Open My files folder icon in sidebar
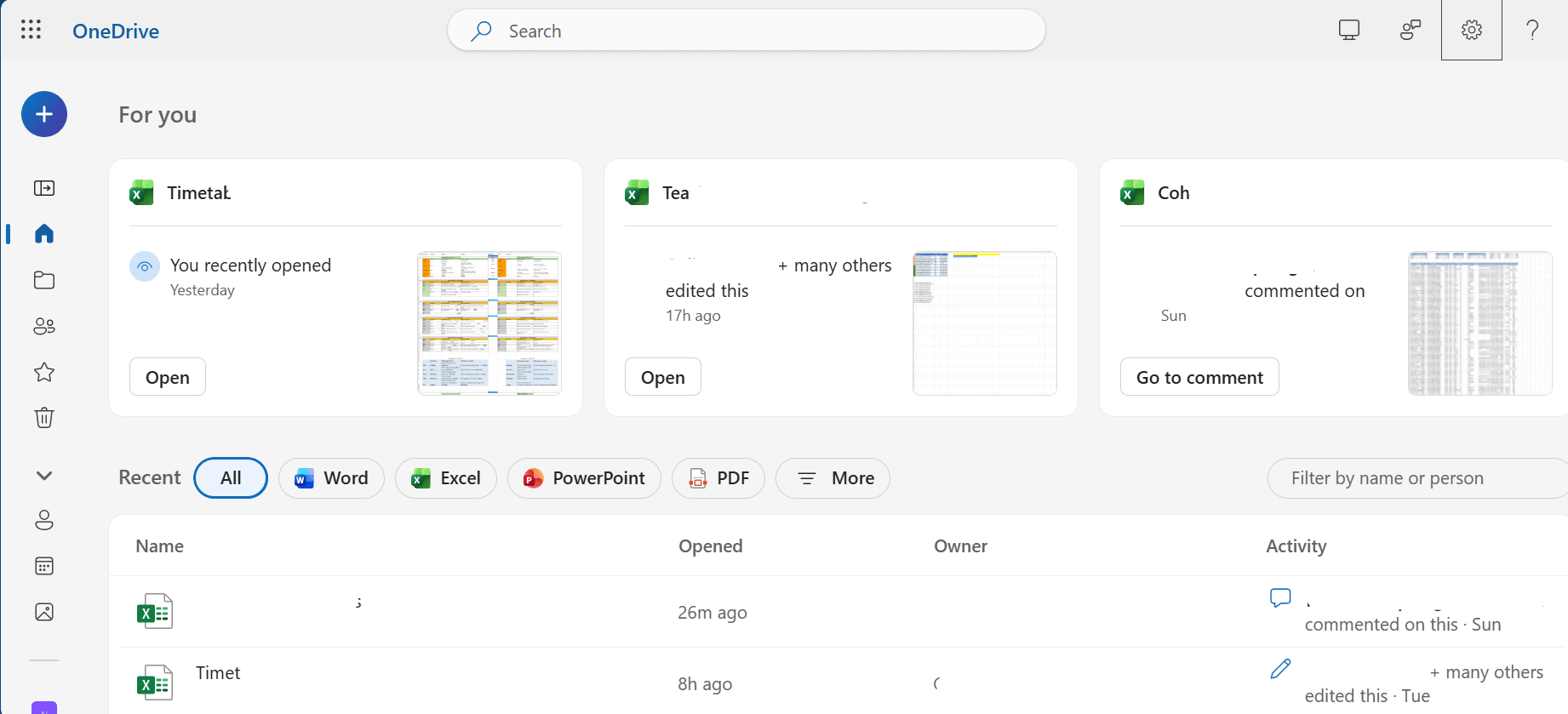The height and width of the screenshot is (714, 1568). click(x=44, y=280)
